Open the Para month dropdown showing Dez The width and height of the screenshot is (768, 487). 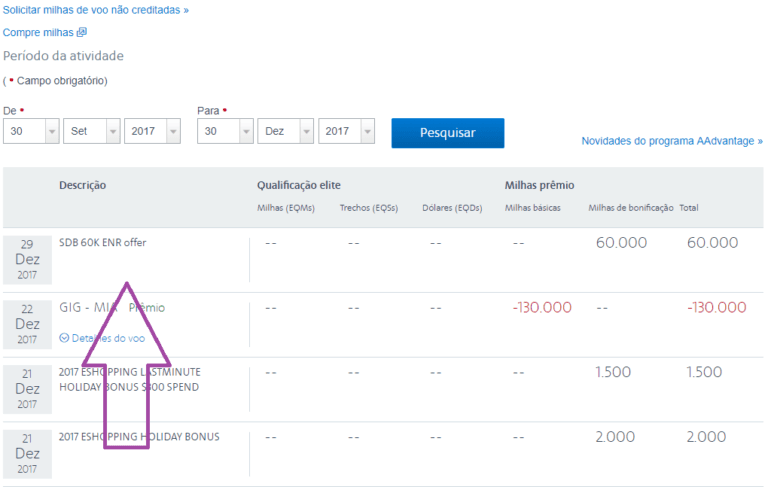(285, 131)
